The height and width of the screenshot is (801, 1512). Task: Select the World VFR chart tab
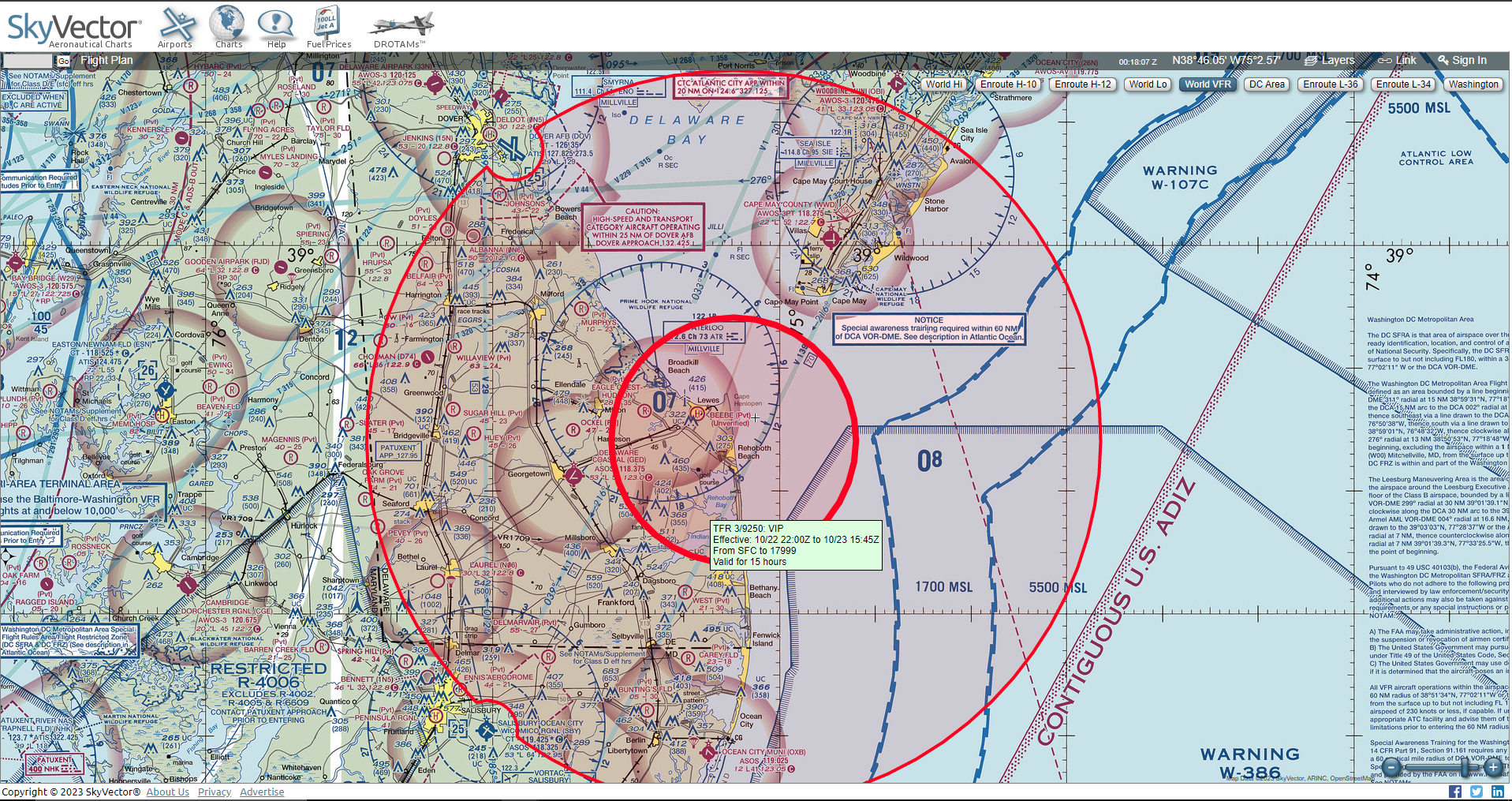(1208, 84)
